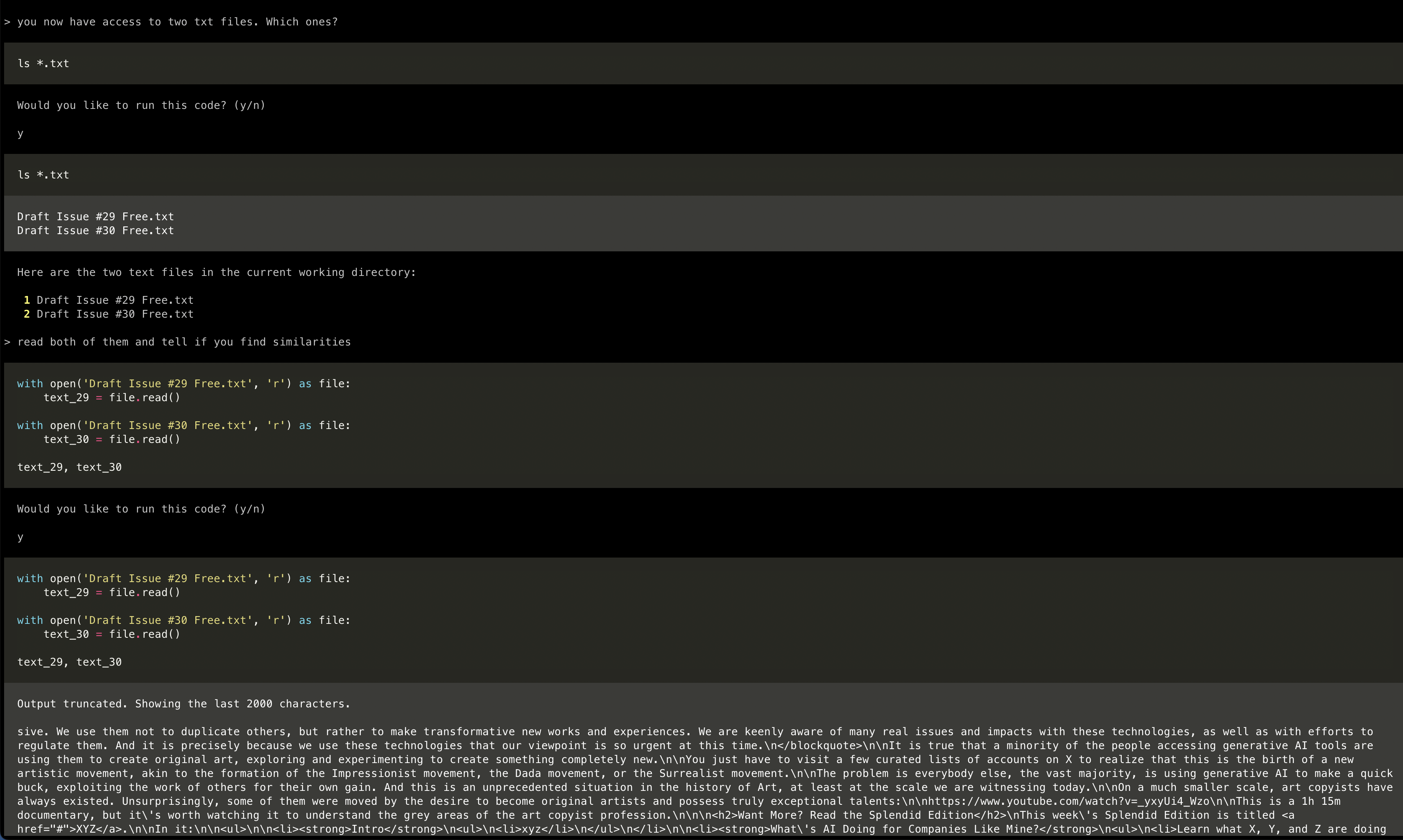Click the 'read both of them and tell' prompt
The width and height of the screenshot is (1403, 840).
click(x=184, y=342)
